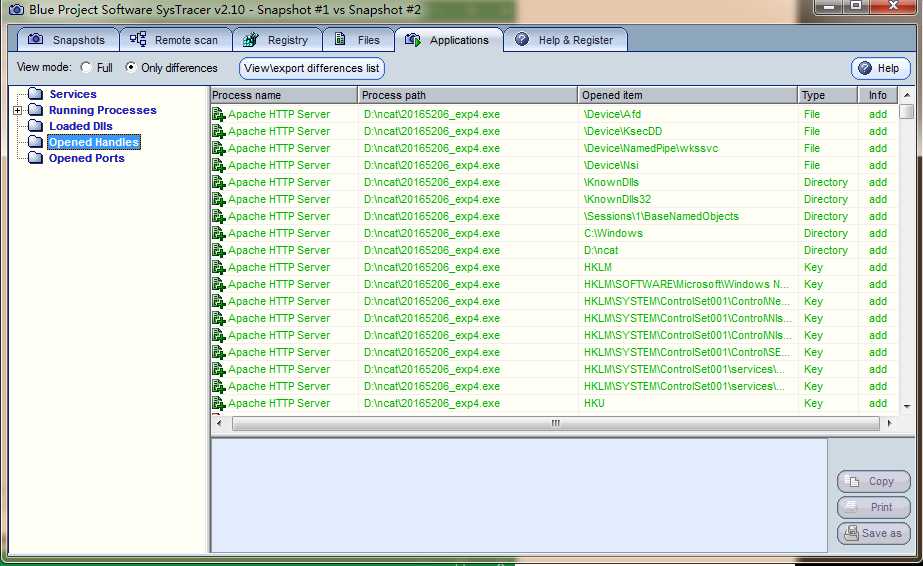
Task: Click the process icon in the \KnownDlls32 row
Action: point(218,200)
